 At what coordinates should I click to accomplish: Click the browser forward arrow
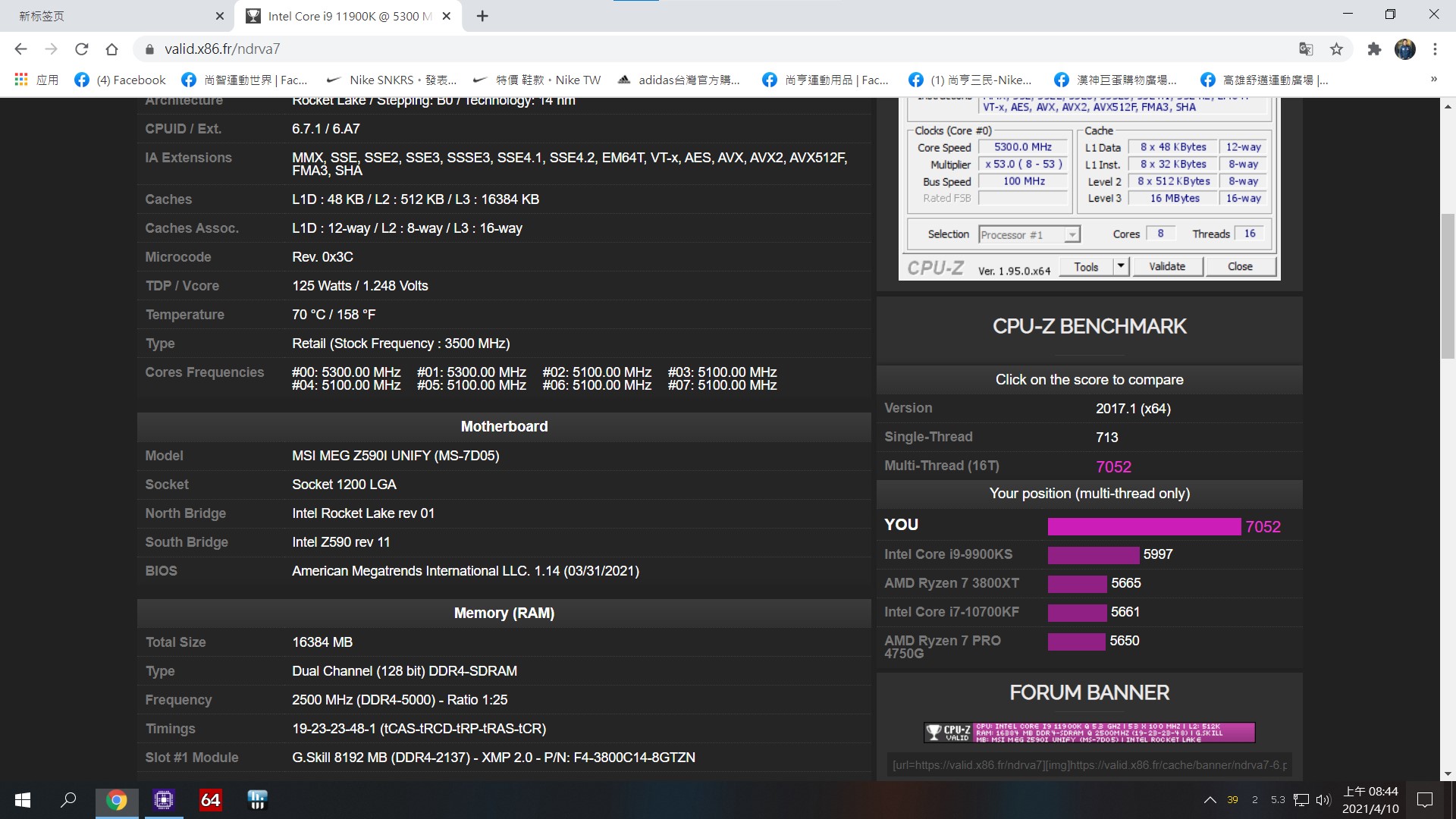[x=51, y=49]
